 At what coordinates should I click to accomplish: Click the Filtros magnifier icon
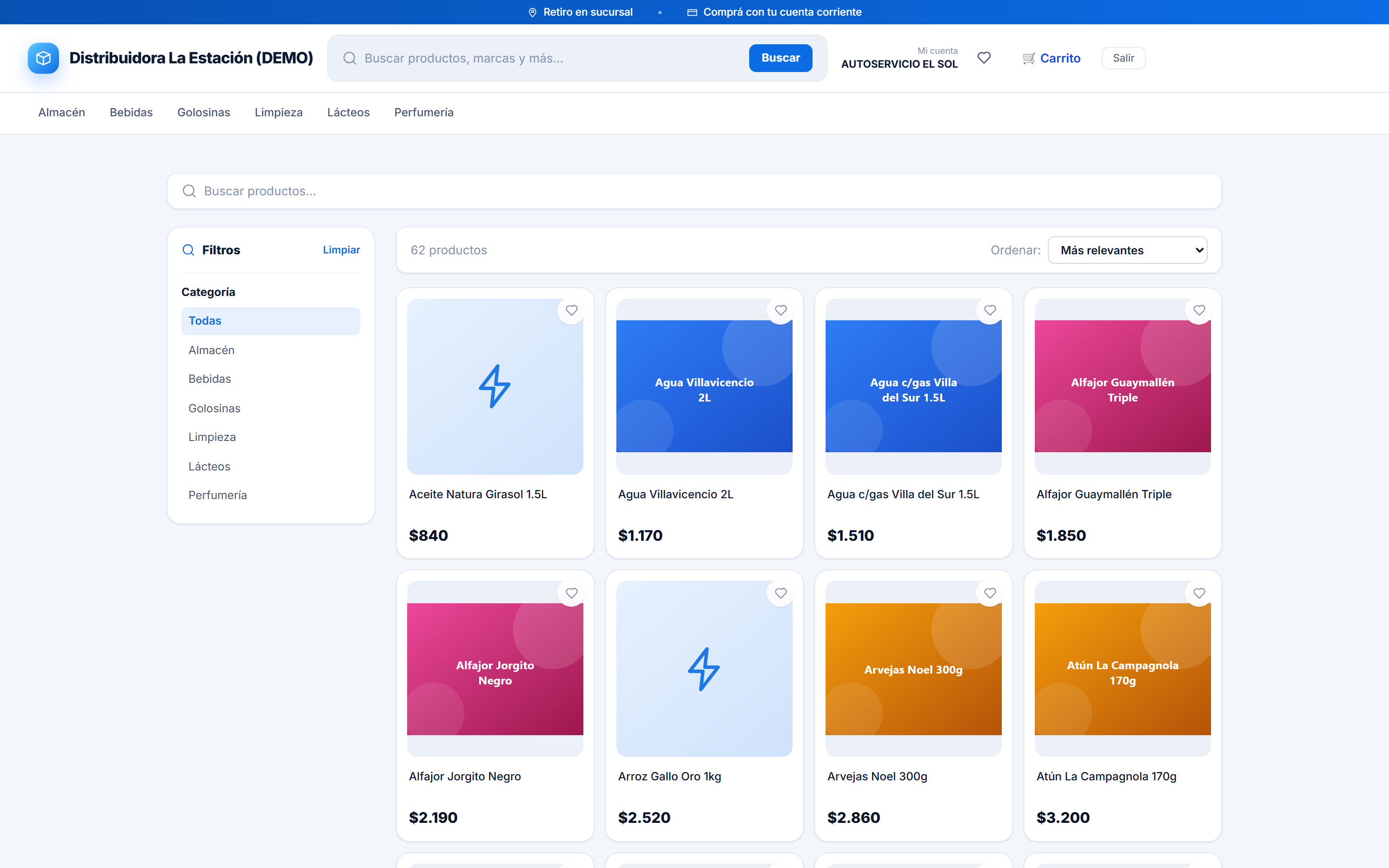point(188,250)
